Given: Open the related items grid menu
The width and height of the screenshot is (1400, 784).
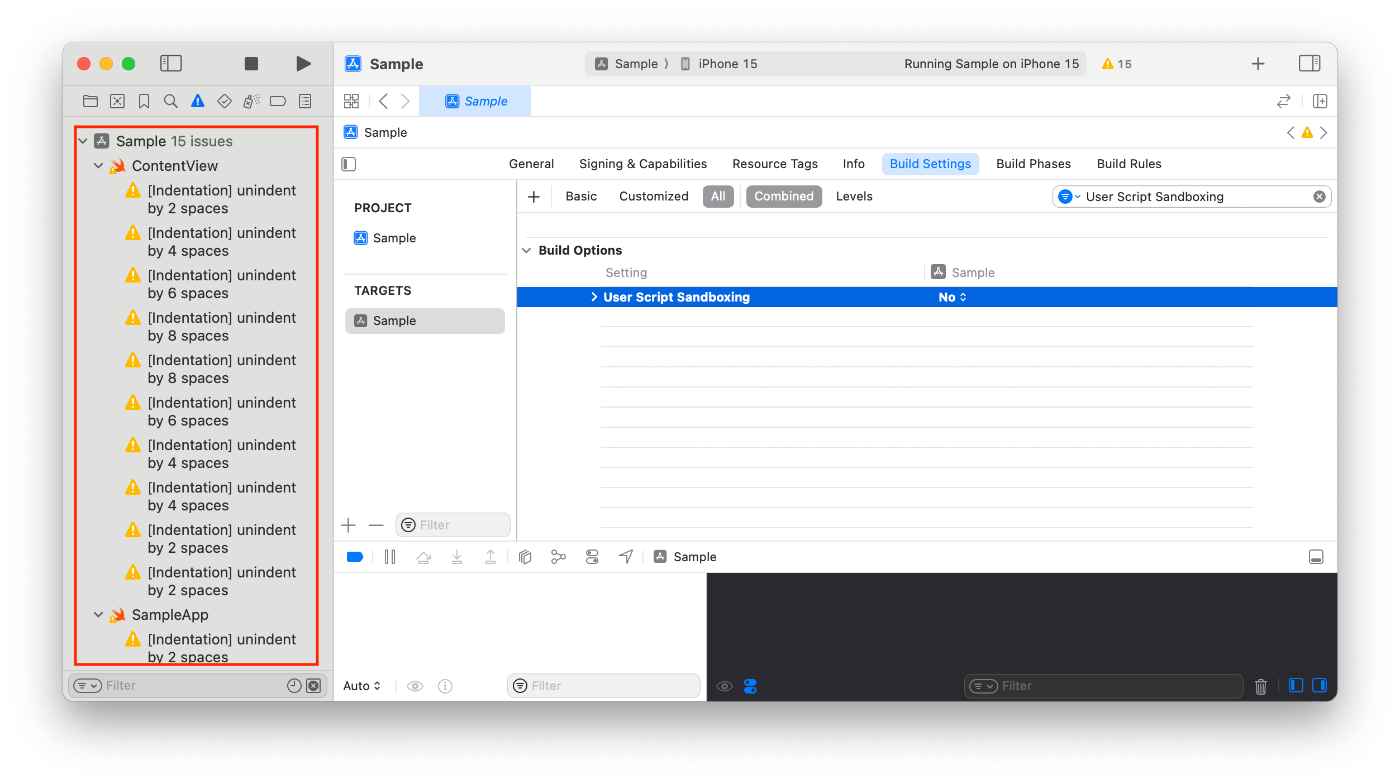Looking at the screenshot, I should tap(351, 101).
